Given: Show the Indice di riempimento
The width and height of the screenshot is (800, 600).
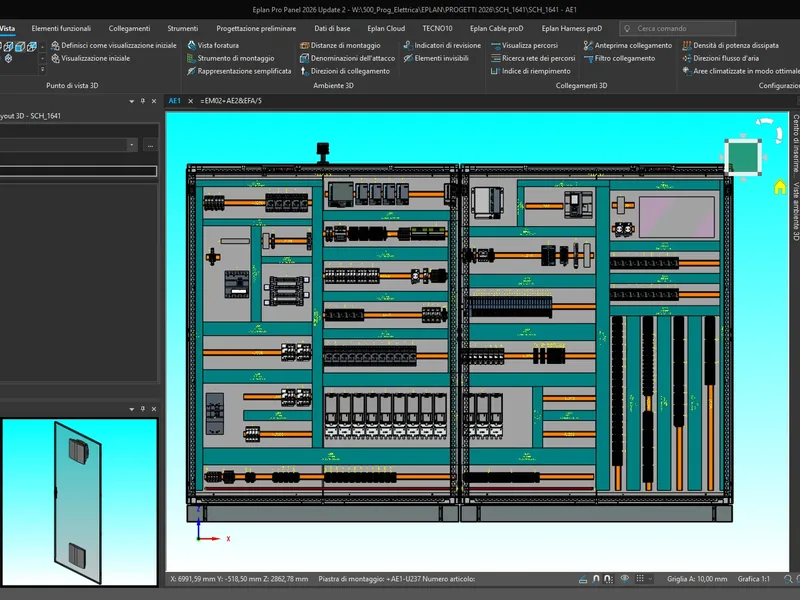Looking at the screenshot, I should (x=531, y=71).
